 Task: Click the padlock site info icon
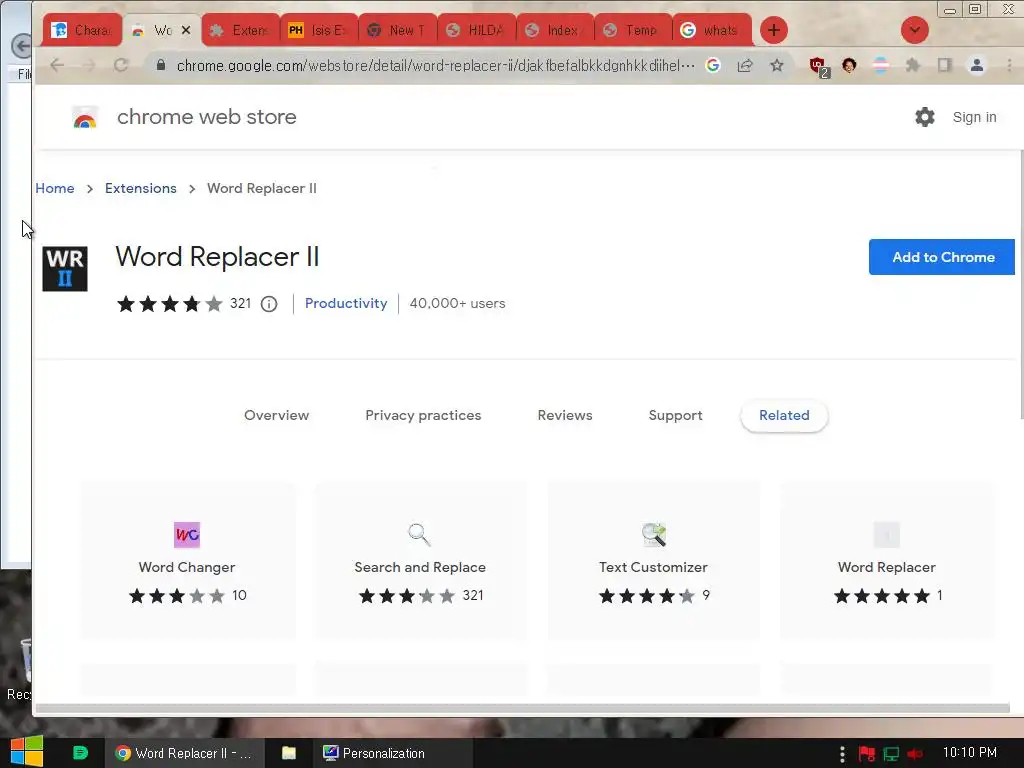[x=161, y=65]
